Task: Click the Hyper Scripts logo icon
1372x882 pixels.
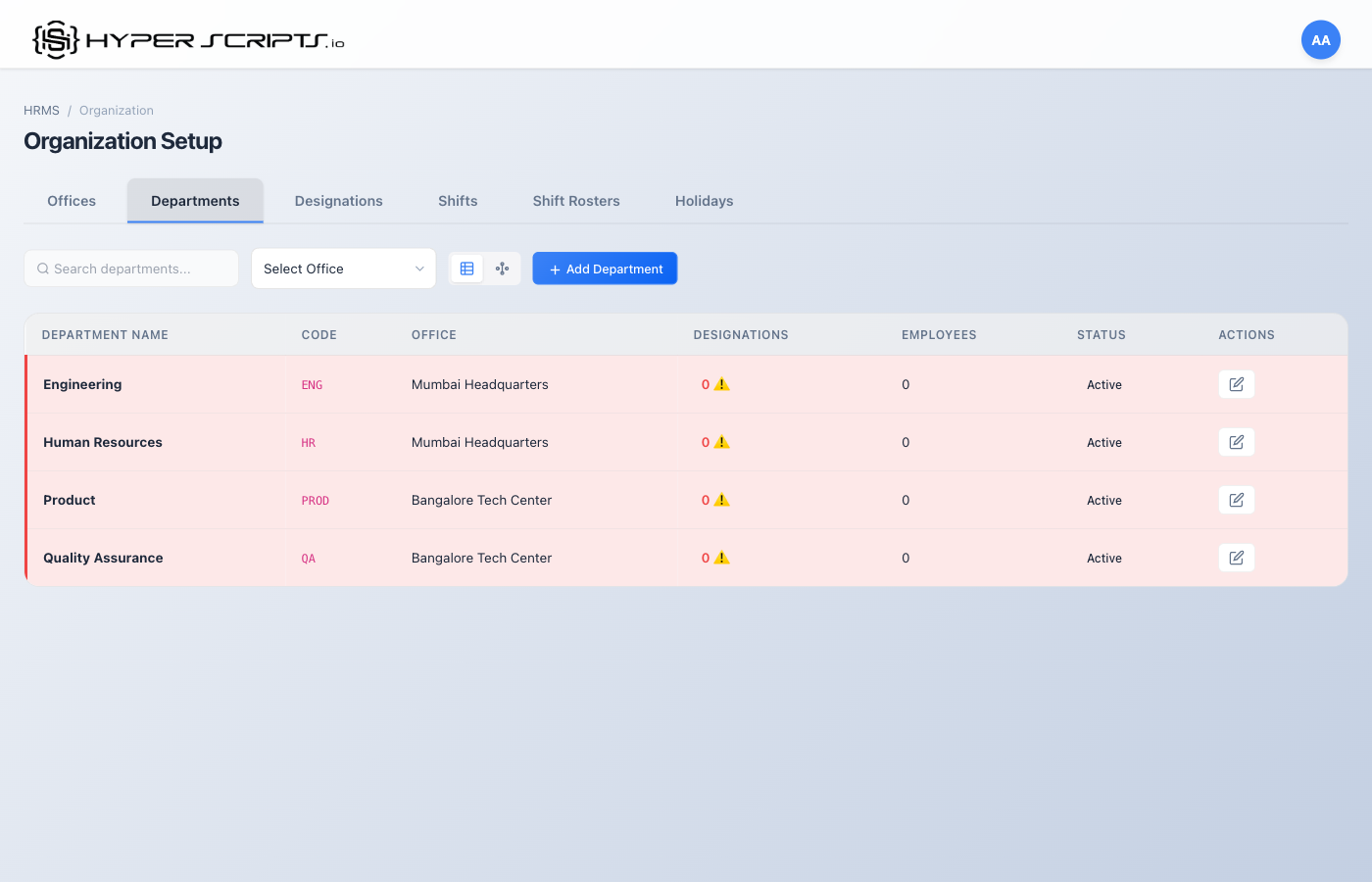Action: 54,39
